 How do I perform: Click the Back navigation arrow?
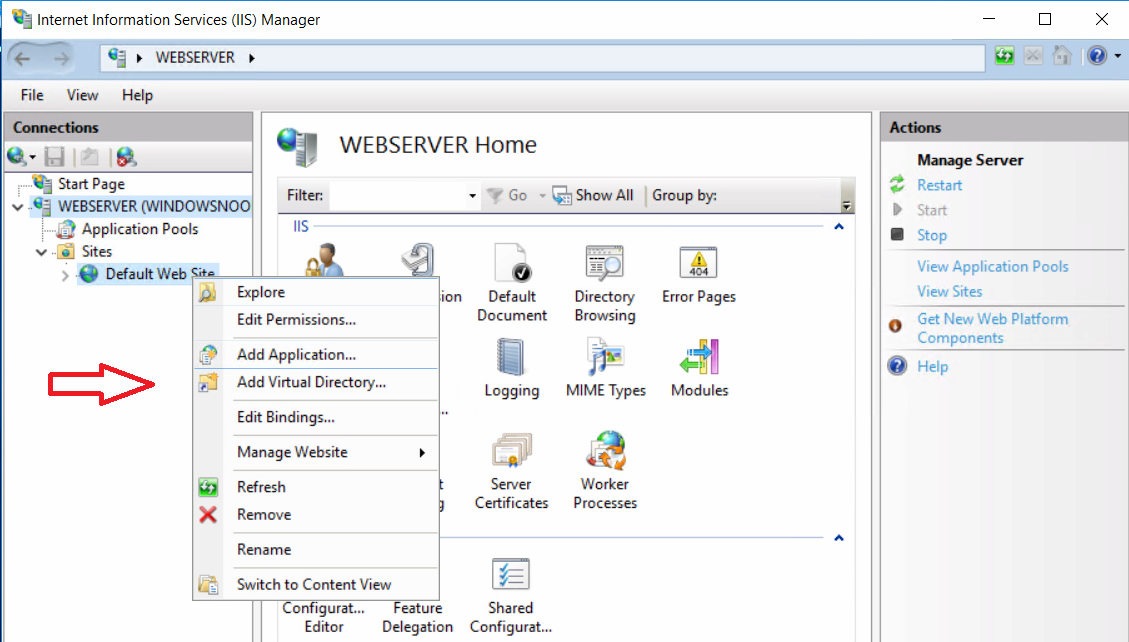22,58
